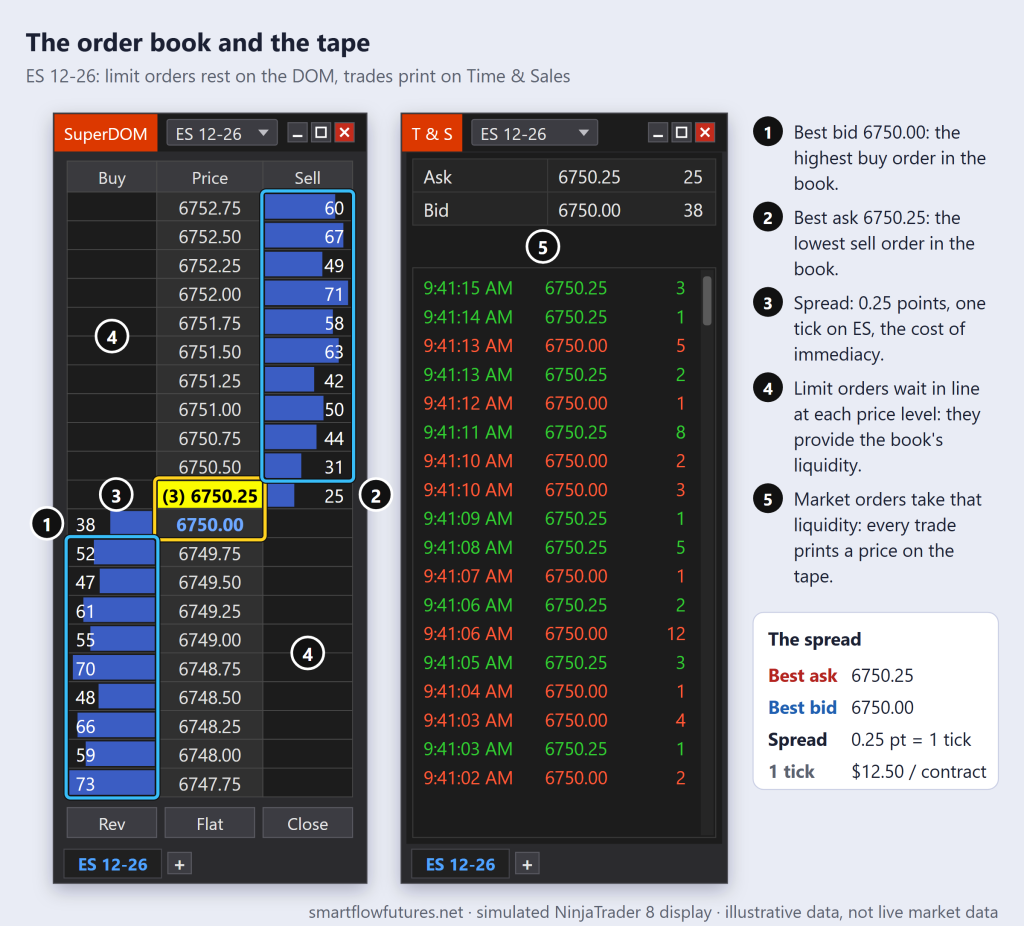Click sell cell with size 50 at 6751.00

pyautogui.click(x=308, y=409)
